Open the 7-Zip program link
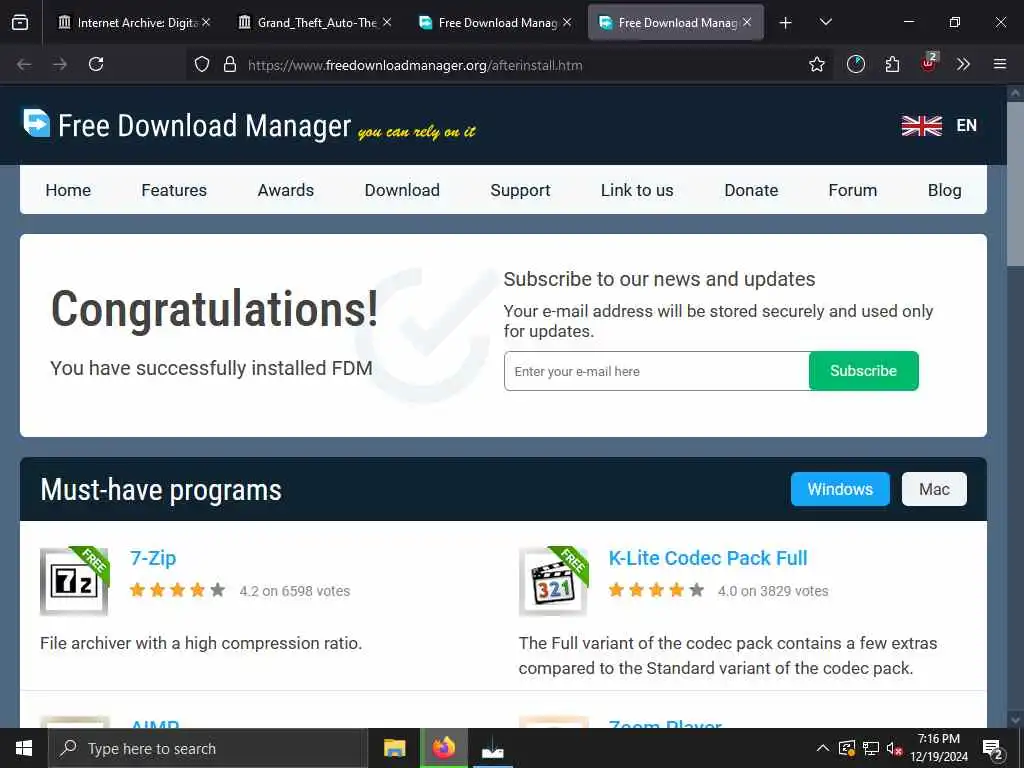 (153, 558)
